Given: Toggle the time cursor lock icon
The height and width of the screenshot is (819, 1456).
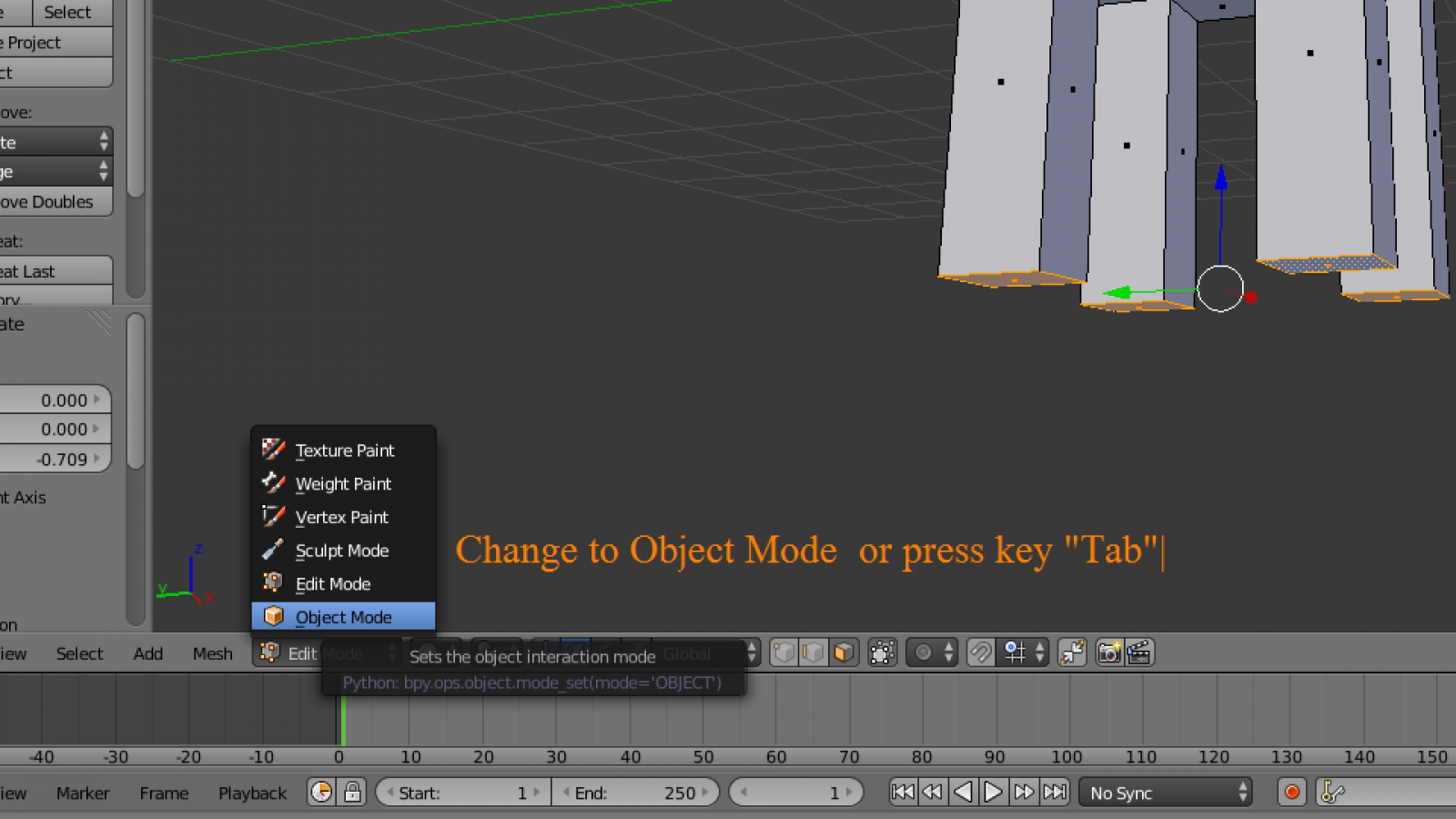Looking at the screenshot, I should click(352, 793).
